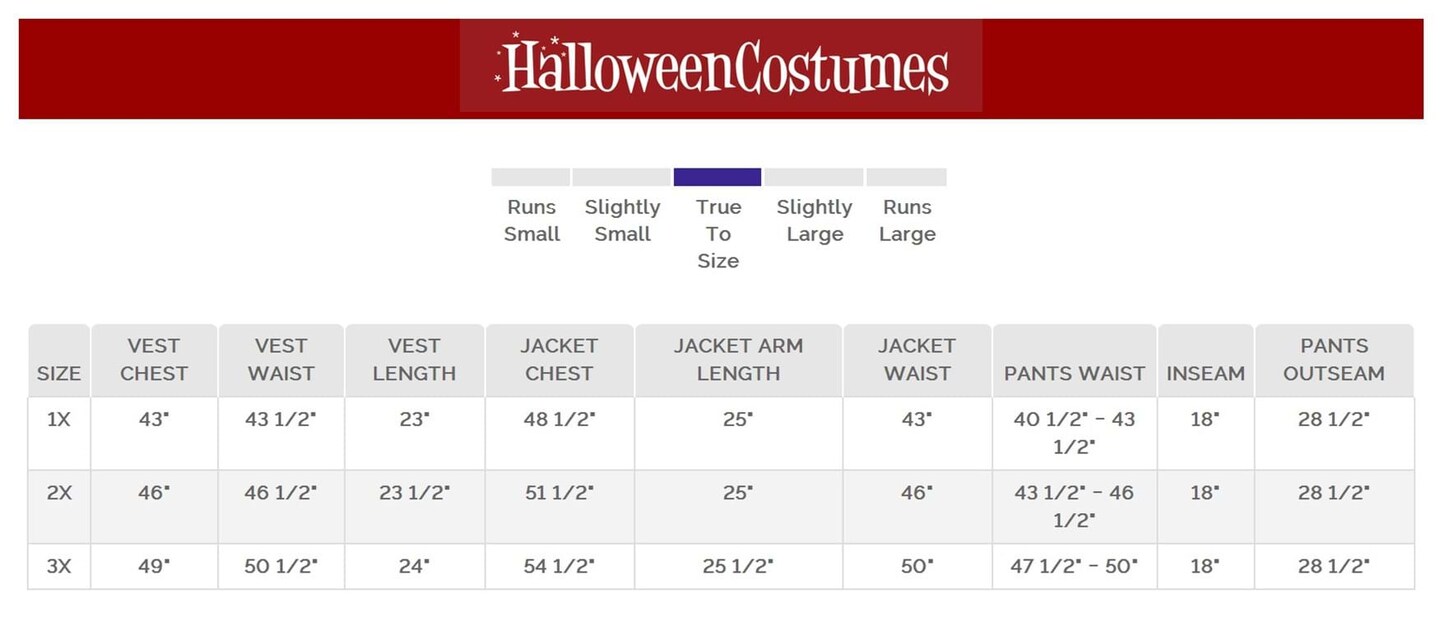Select the JACKET ARM LENGTH header

tap(738, 360)
